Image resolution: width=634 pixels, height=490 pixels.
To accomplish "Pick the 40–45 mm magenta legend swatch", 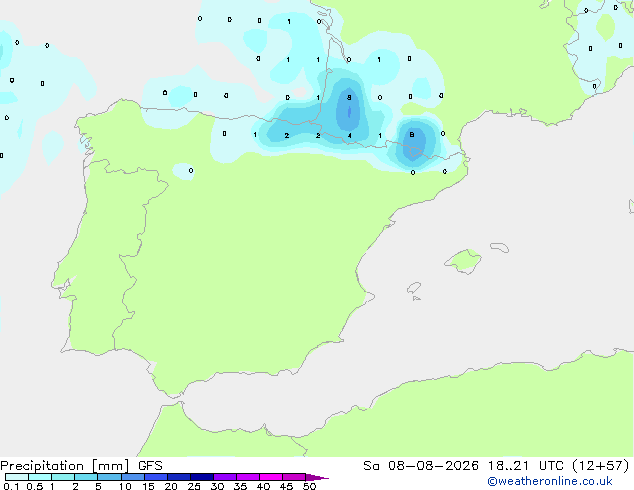I will pos(271,477).
